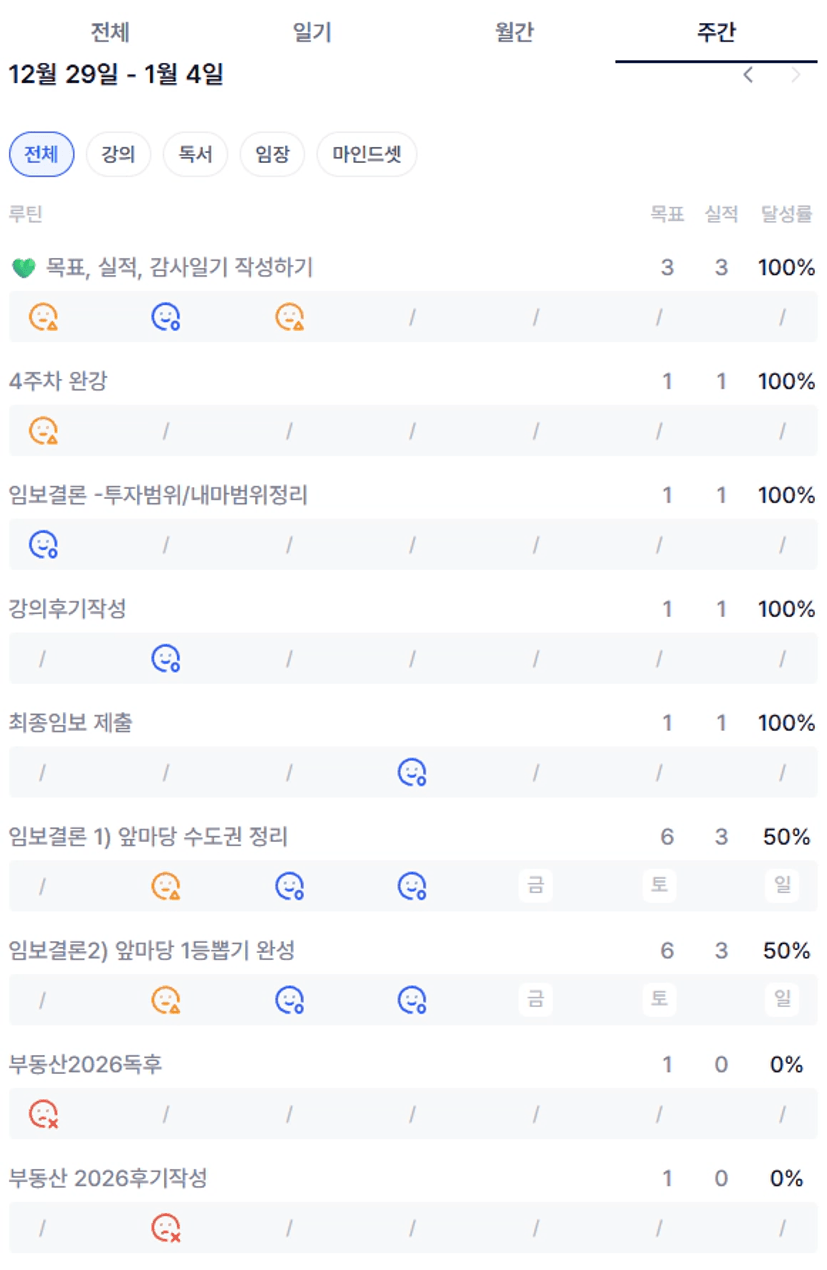
Task: Open the 최종임보 제출 routine title
Action: (x=70, y=723)
